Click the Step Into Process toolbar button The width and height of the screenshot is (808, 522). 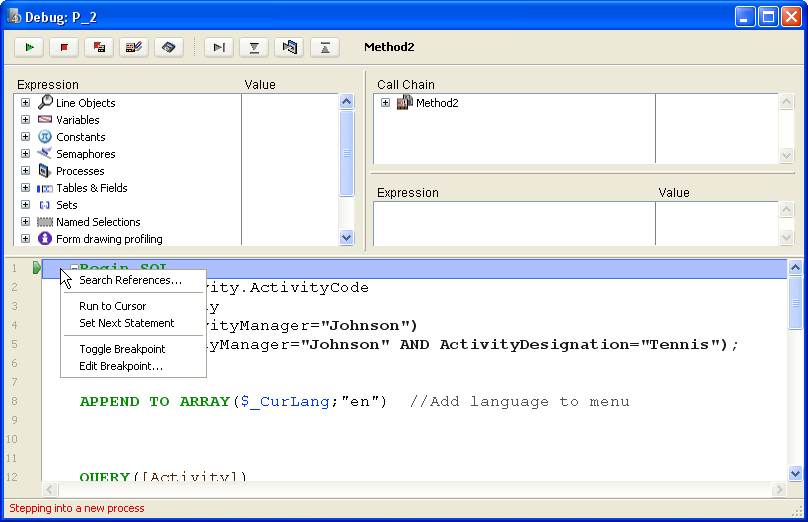[290, 47]
